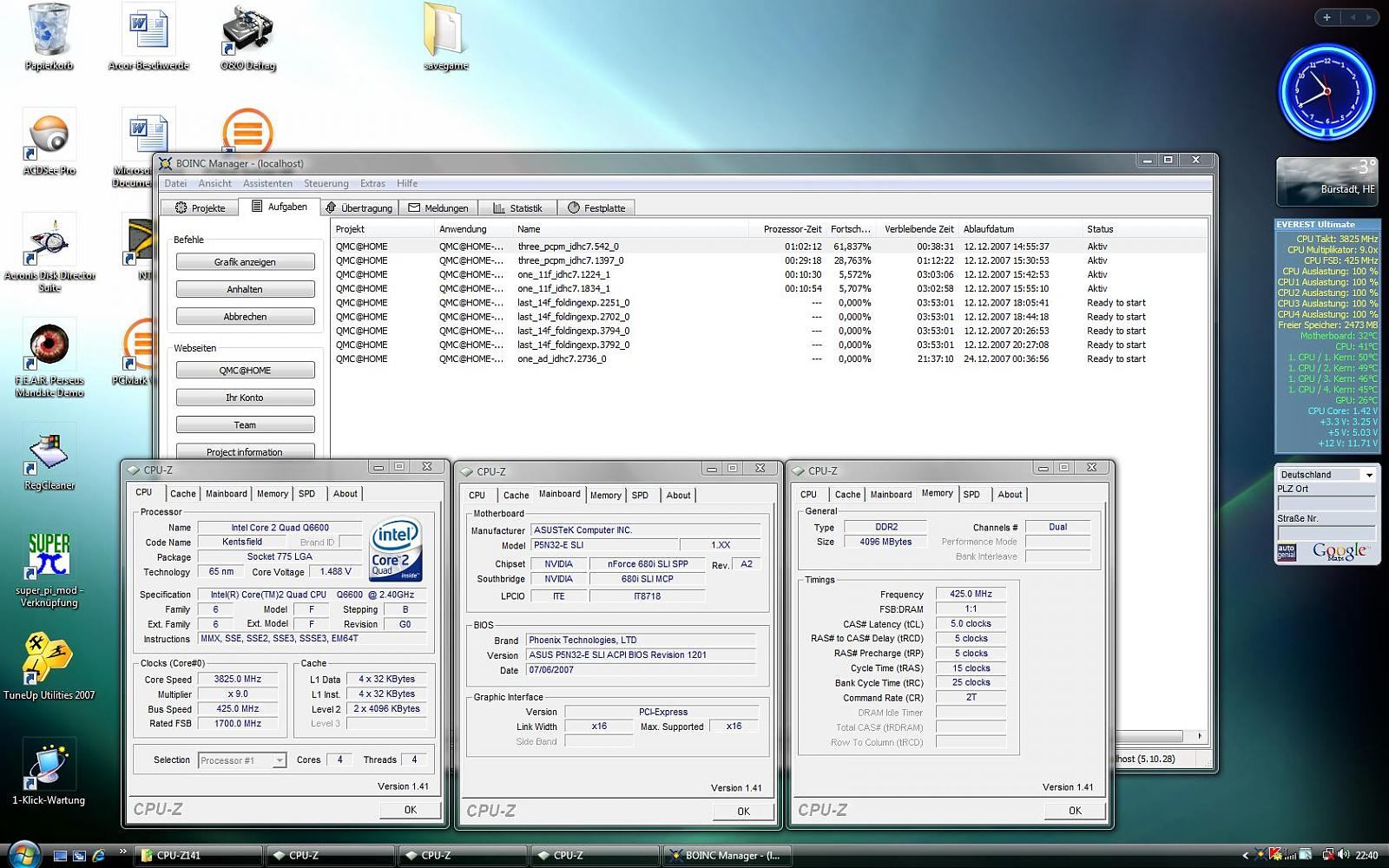Click the plus button on the sidebar top

(x=1326, y=16)
